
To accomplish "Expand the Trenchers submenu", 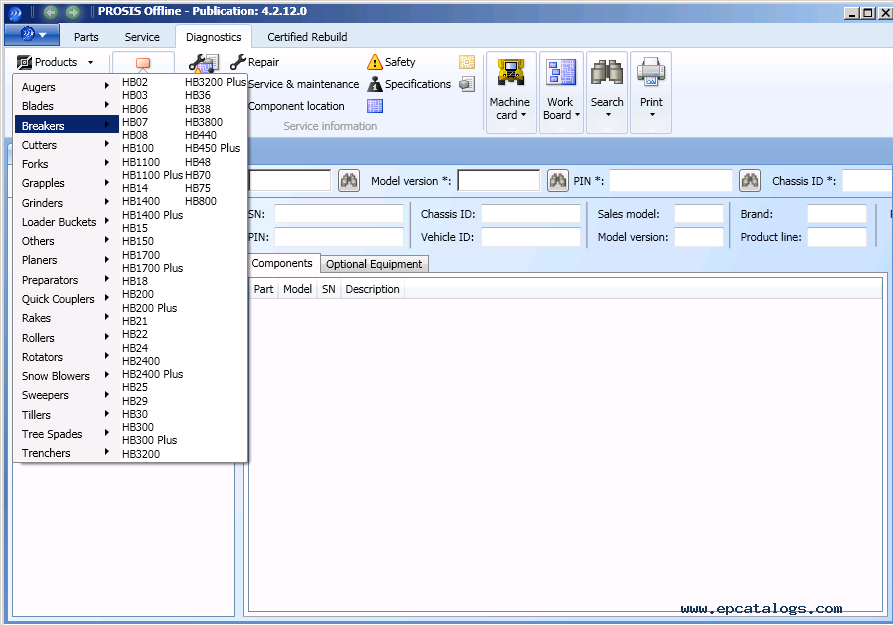I will pyautogui.click(x=67, y=453).
